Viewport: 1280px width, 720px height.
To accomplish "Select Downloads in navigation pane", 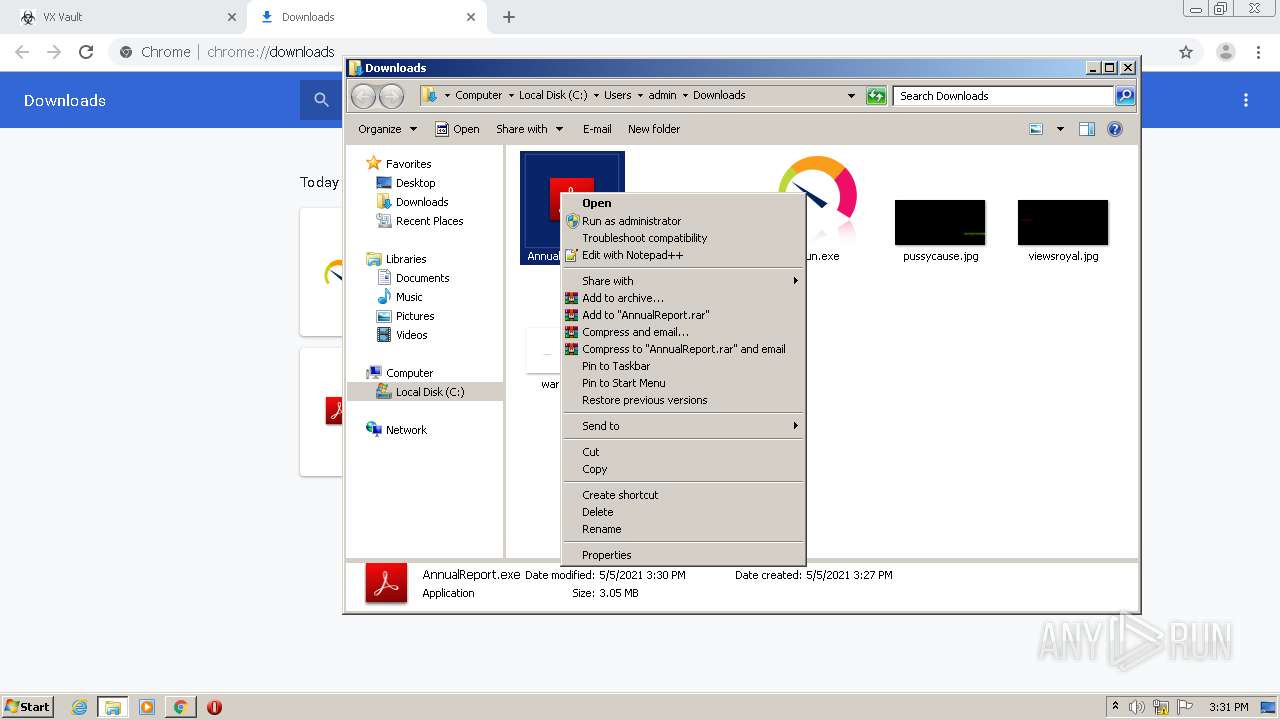I will pos(412,202).
